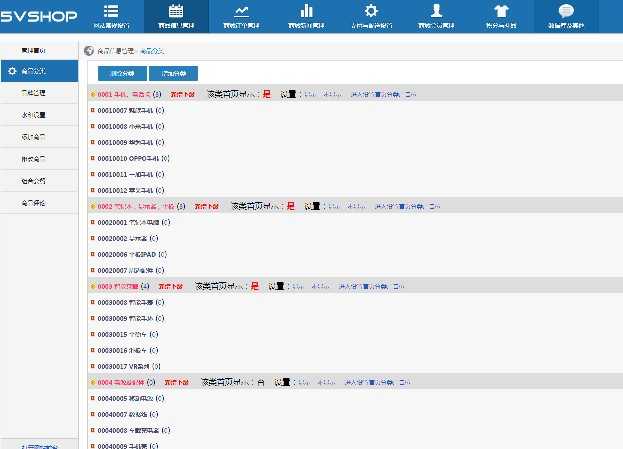Click the globe icon in the breadcrumb
Viewport: 623px width, 449px height.
[x=89, y=51]
